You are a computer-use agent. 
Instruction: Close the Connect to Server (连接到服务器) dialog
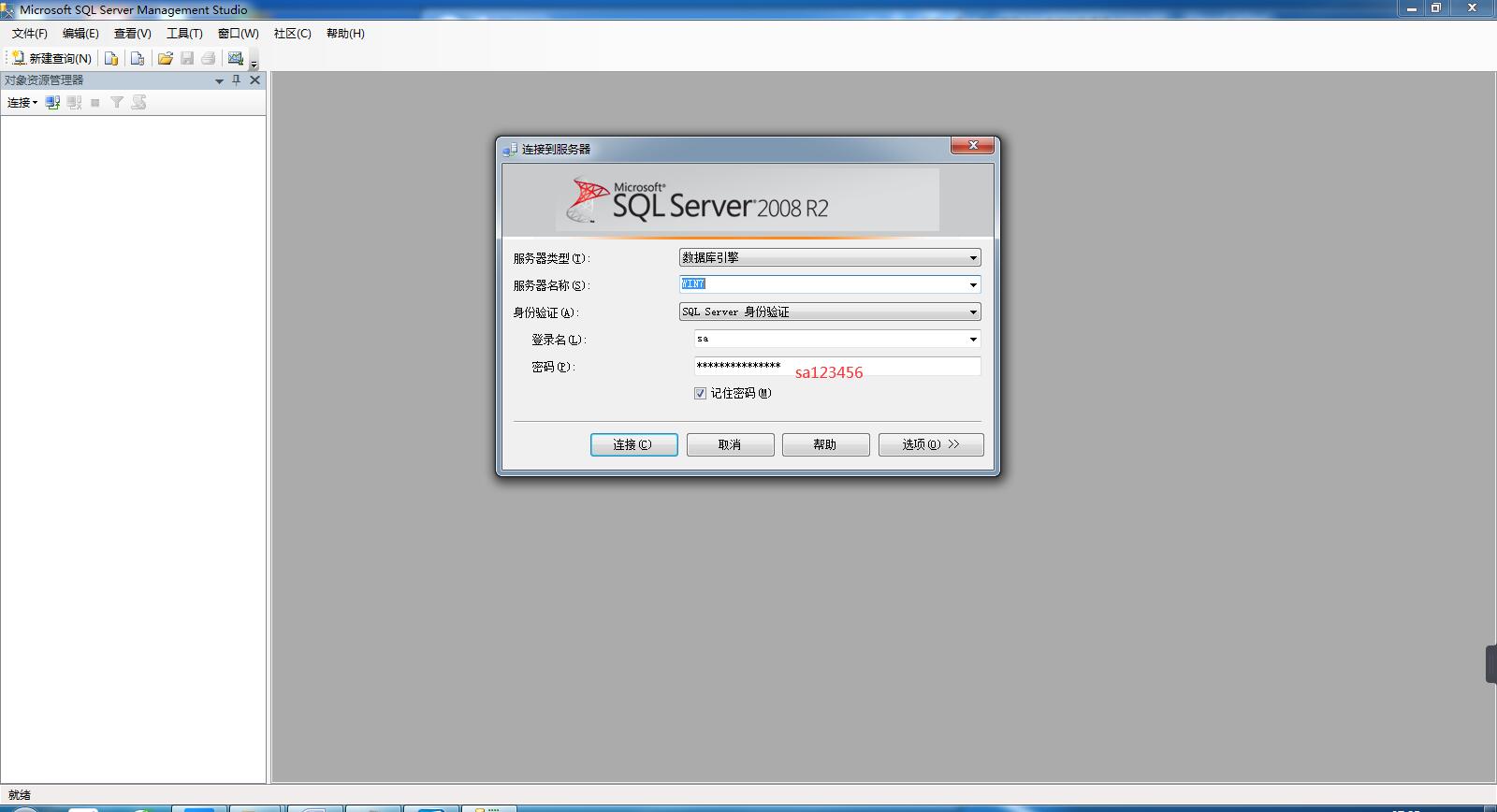pyautogui.click(x=973, y=146)
